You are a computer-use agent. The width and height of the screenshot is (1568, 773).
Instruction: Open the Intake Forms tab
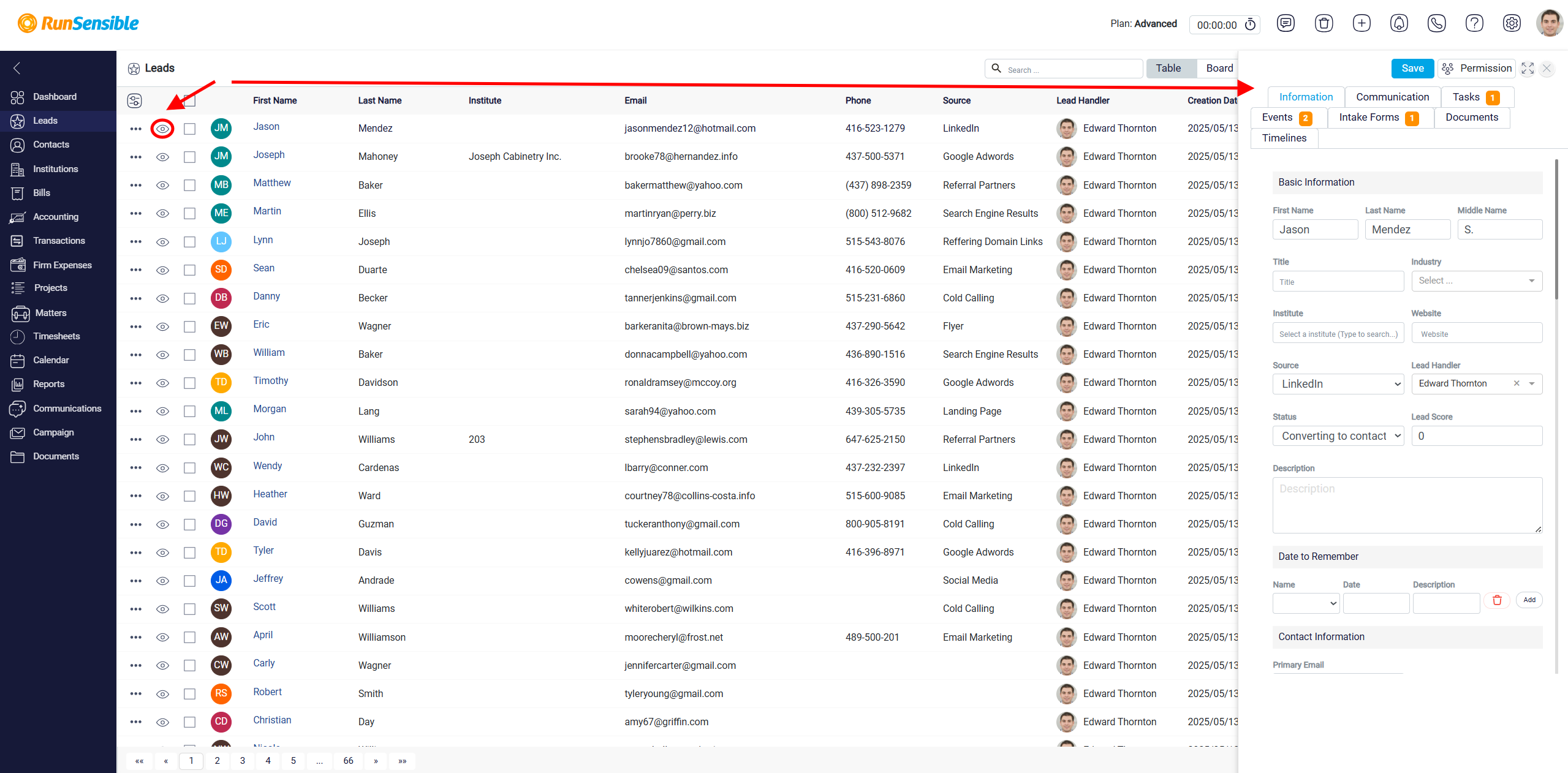pos(1380,118)
